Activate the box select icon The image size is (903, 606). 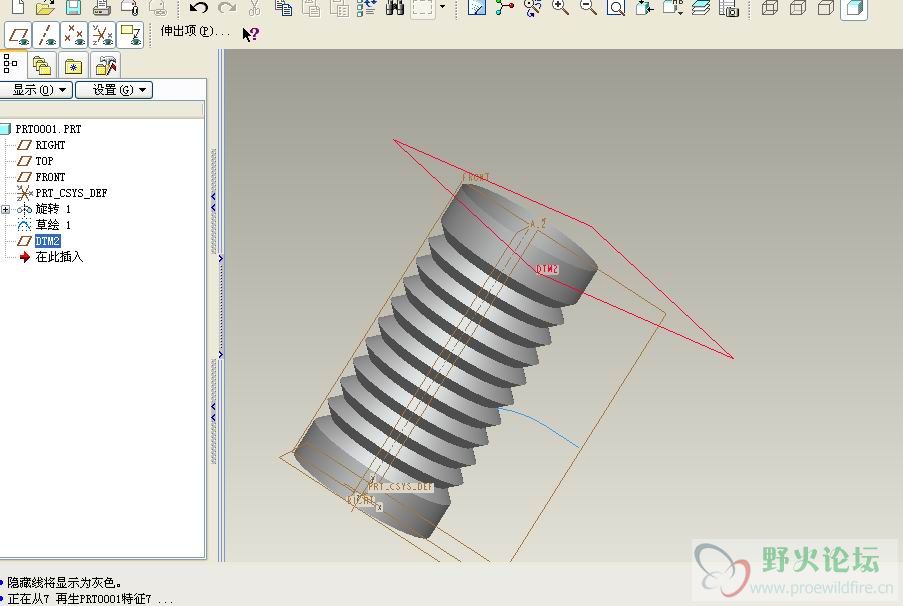click(x=423, y=8)
